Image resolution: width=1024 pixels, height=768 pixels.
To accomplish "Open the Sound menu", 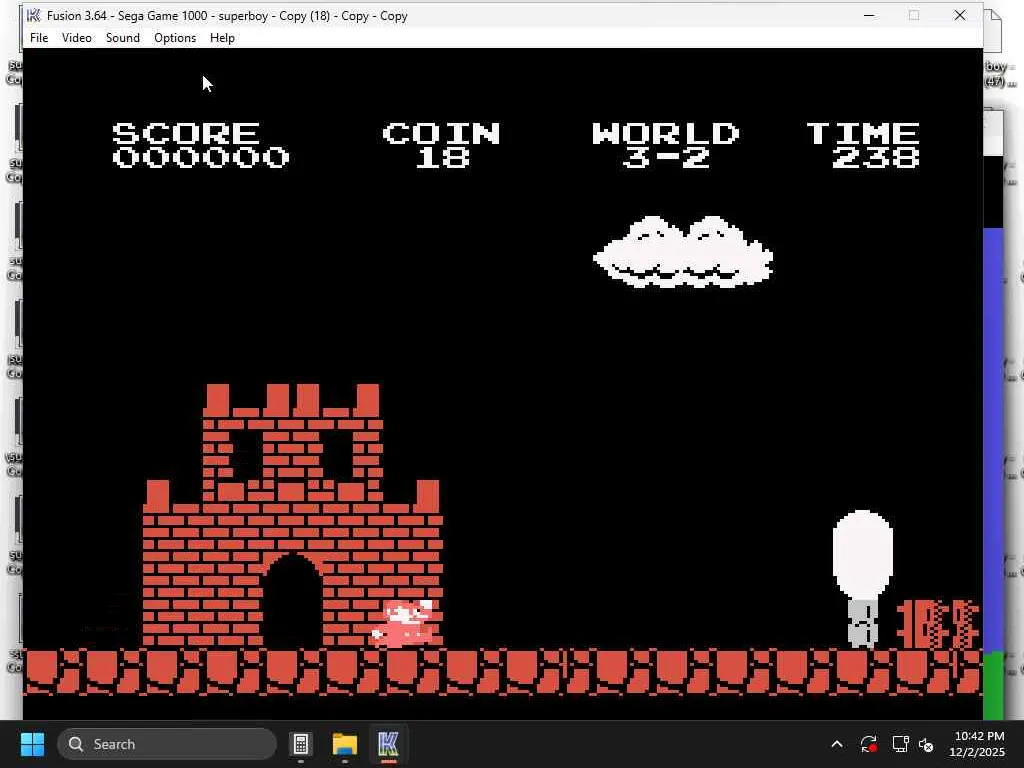I will pos(123,38).
